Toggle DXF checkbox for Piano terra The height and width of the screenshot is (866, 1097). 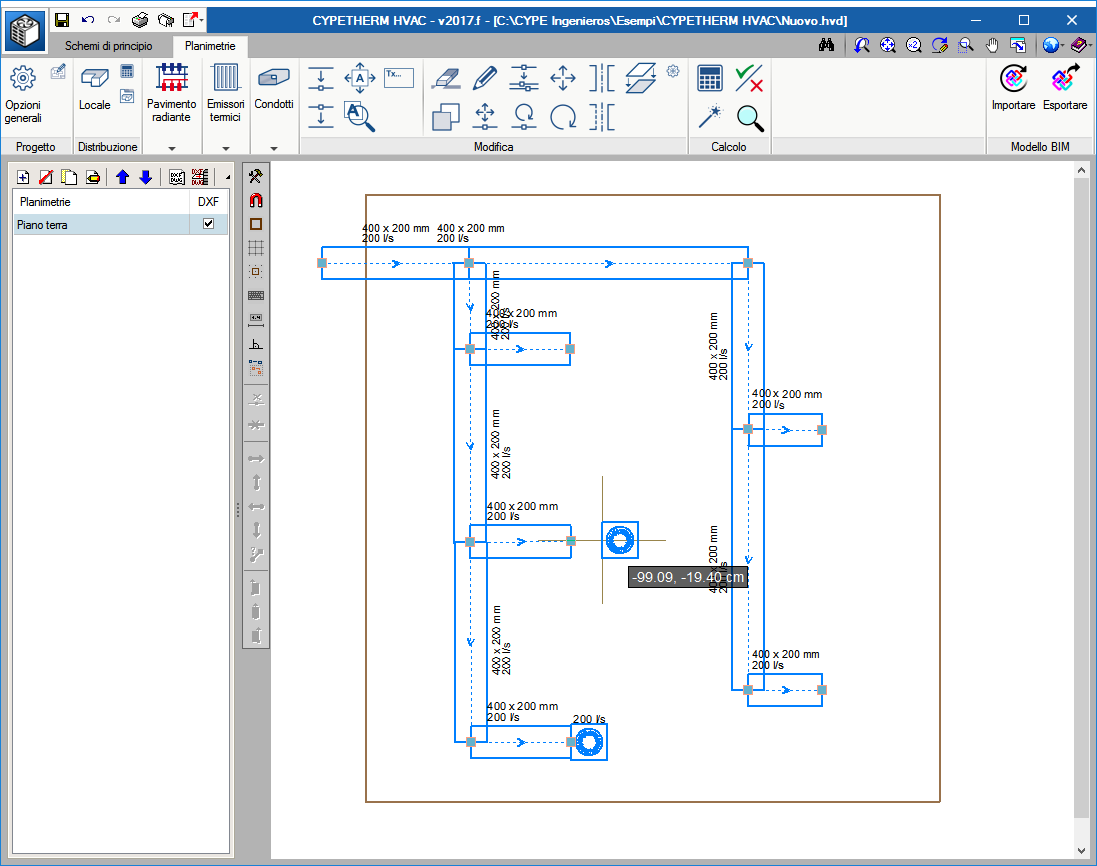click(x=208, y=224)
